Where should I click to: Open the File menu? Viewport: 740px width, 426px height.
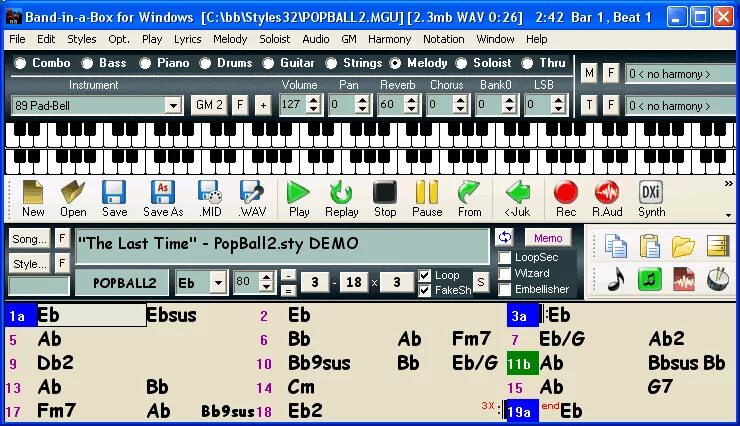[x=17, y=39]
